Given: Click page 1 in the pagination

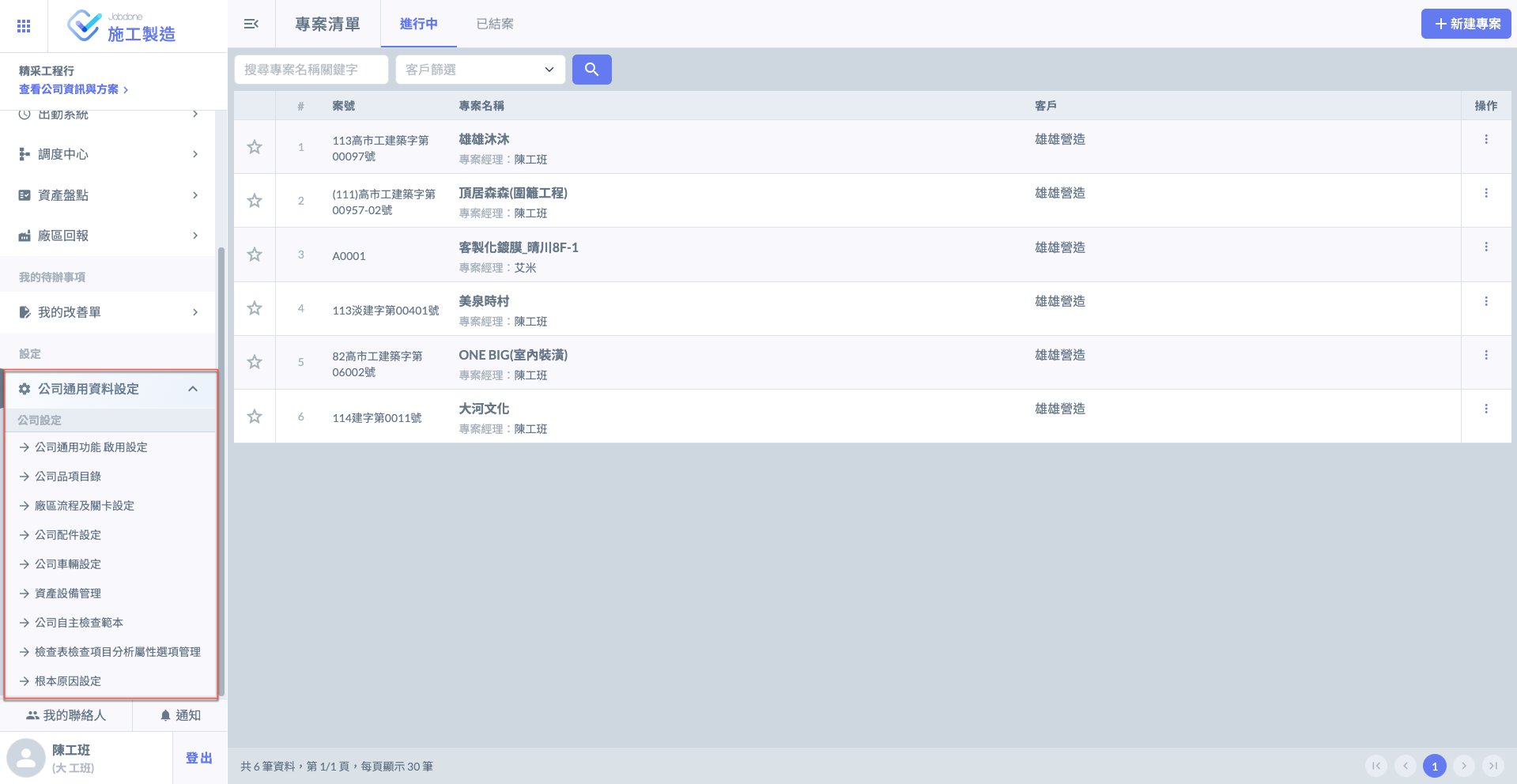Looking at the screenshot, I should pos(1434,766).
